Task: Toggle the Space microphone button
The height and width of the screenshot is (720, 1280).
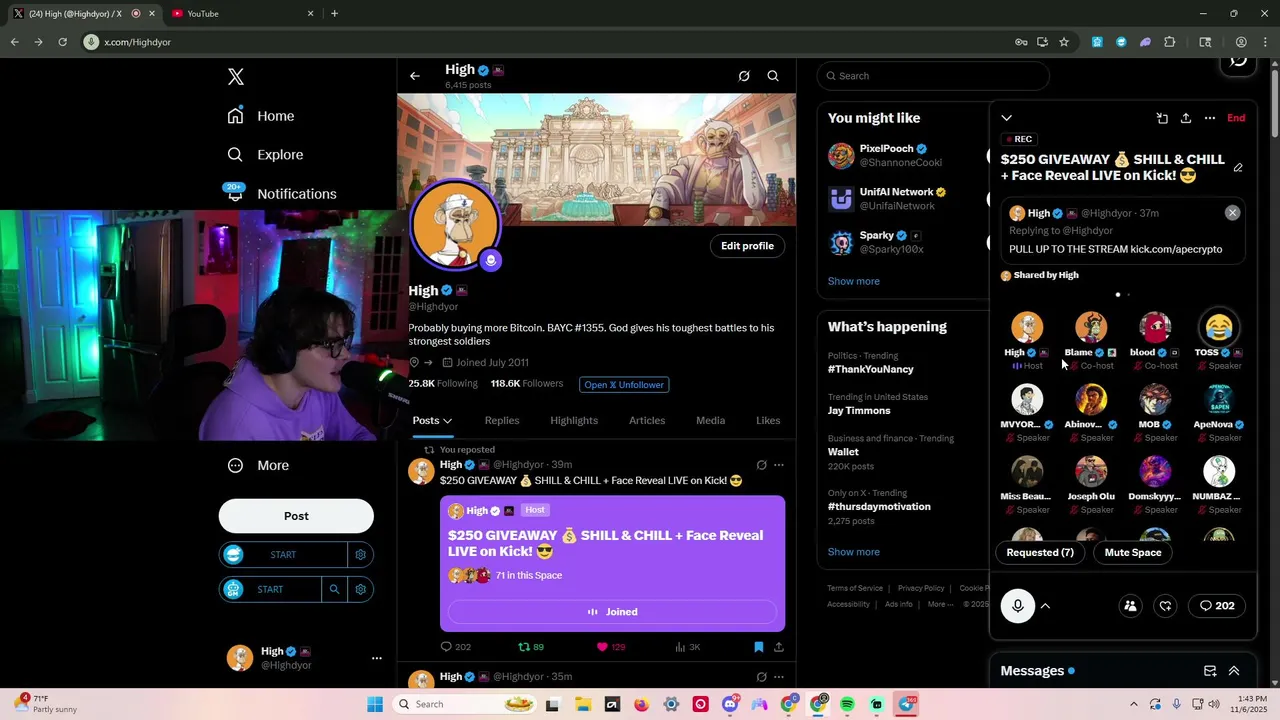Action: [1018, 606]
